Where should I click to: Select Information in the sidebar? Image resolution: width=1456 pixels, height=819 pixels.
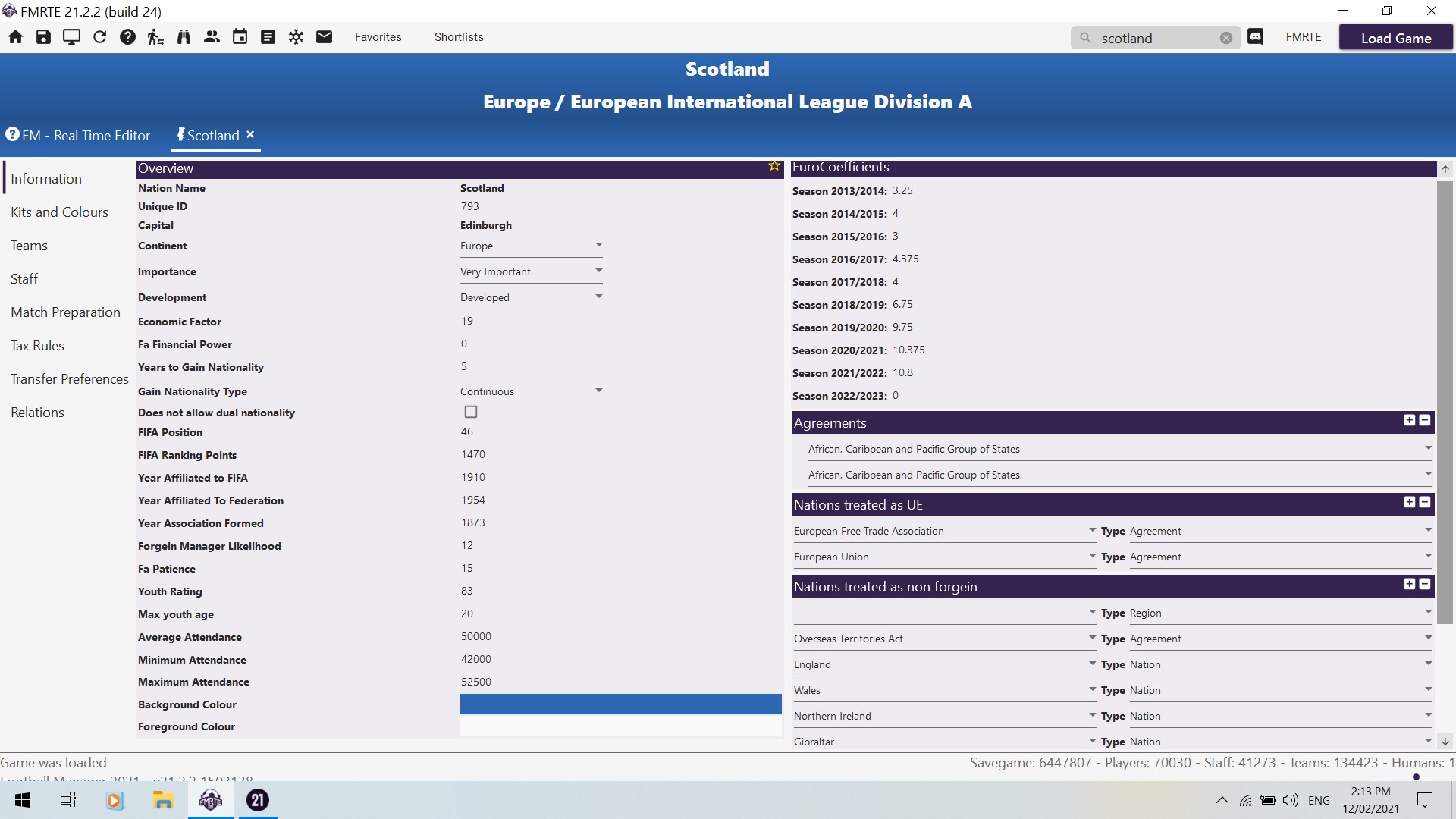[46, 179]
